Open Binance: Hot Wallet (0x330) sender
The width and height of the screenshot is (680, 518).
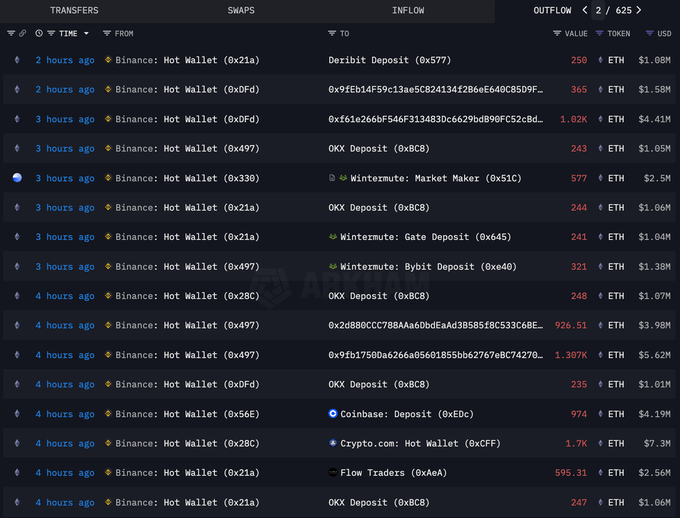pyautogui.click(x=187, y=178)
